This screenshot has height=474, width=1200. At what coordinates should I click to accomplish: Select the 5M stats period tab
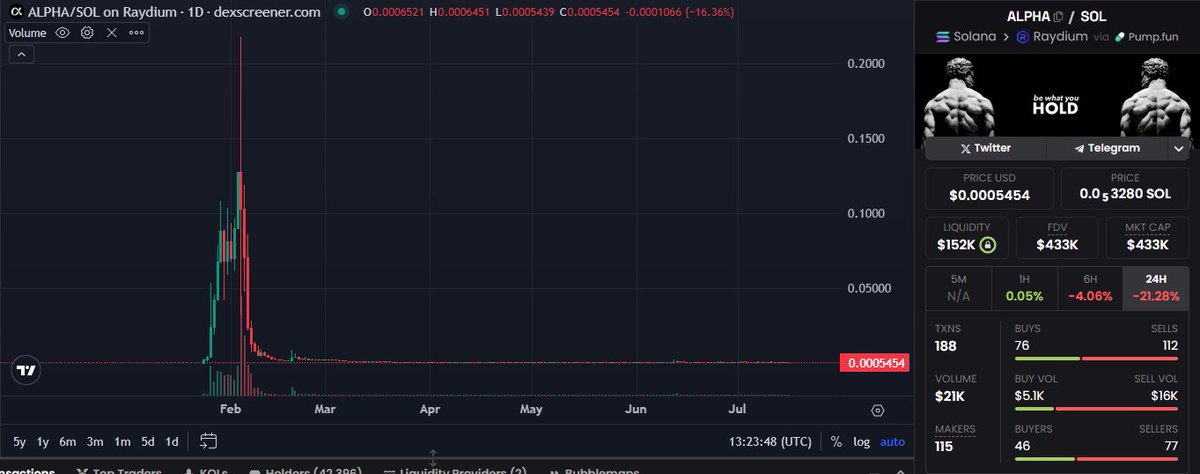[958, 288]
